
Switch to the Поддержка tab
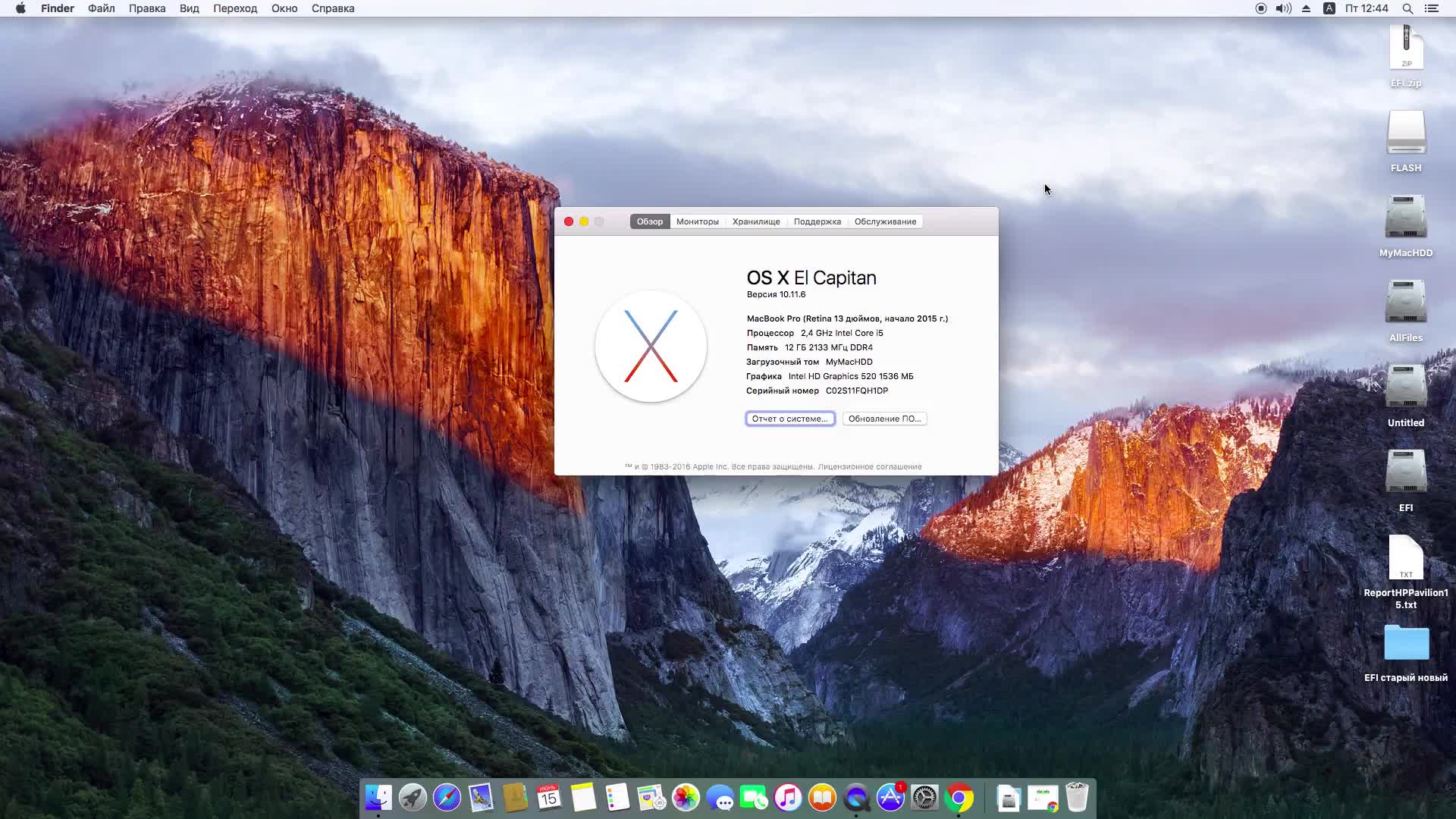[x=817, y=221]
